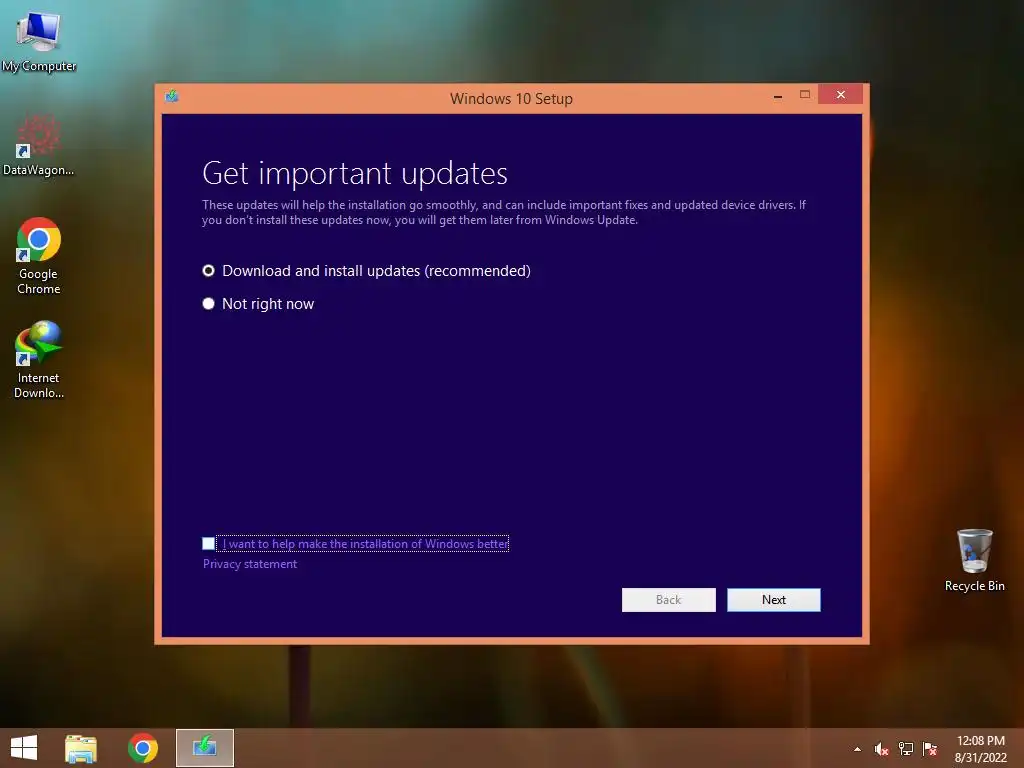This screenshot has width=1024, height=768.
Task: Click the muted volume tray icon
Action: (882, 749)
